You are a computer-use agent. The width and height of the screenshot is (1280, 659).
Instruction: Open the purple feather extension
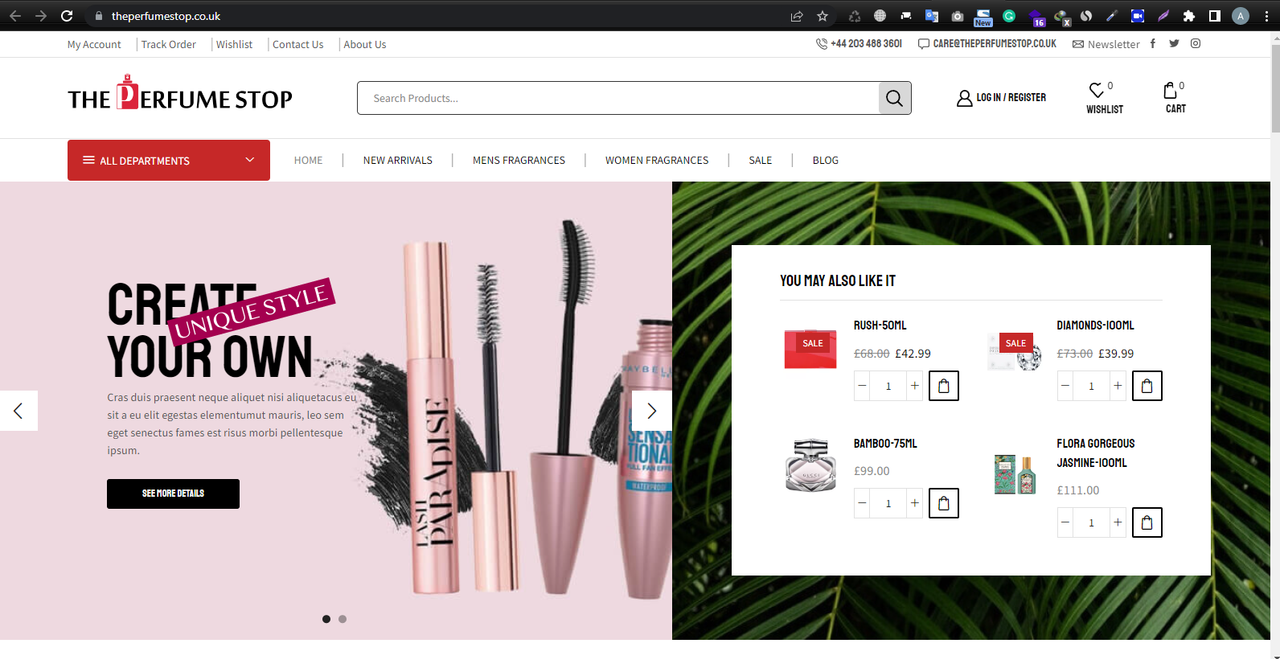tap(1163, 16)
